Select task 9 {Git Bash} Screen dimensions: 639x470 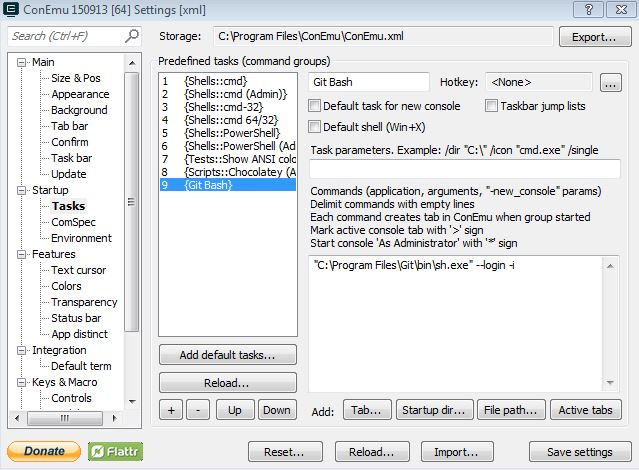pos(228,185)
